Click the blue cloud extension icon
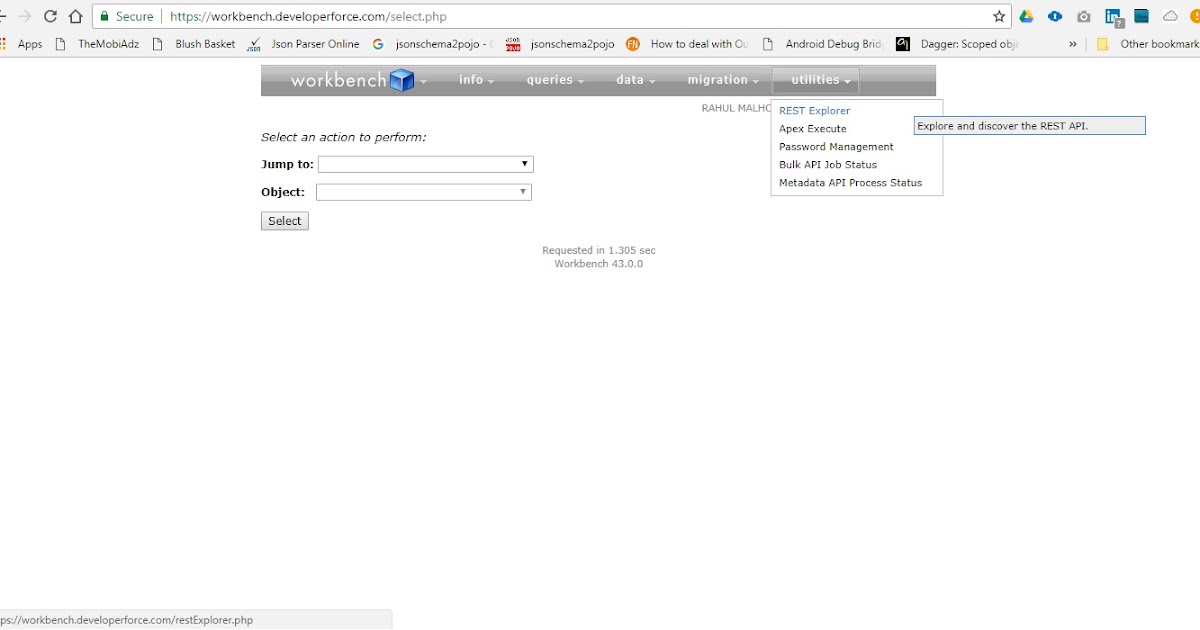The image size is (1200, 630). [x=1055, y=16]
